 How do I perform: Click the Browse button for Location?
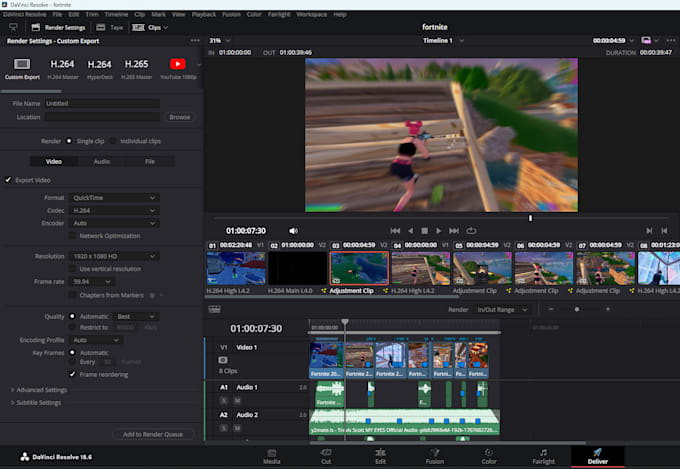180,117
